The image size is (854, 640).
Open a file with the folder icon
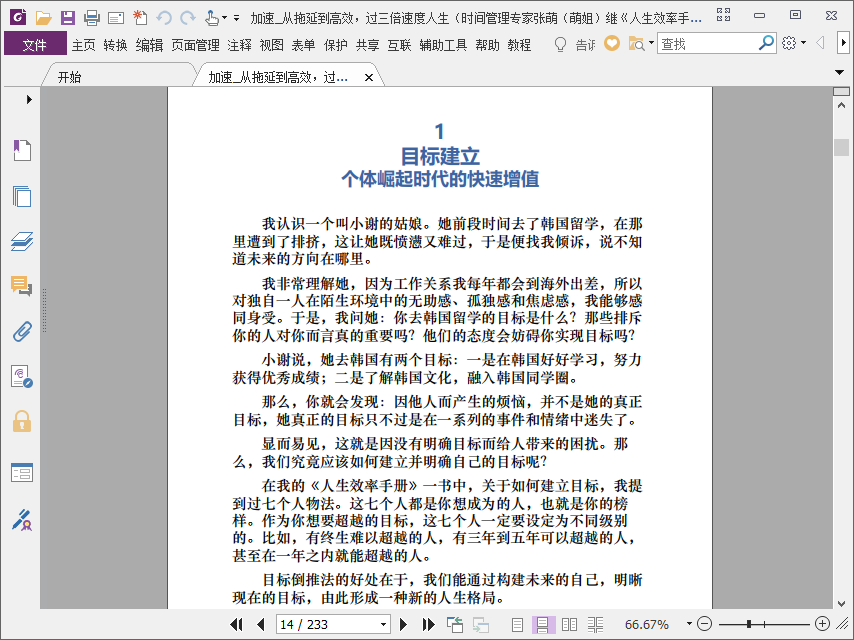(x=44, y=18)
